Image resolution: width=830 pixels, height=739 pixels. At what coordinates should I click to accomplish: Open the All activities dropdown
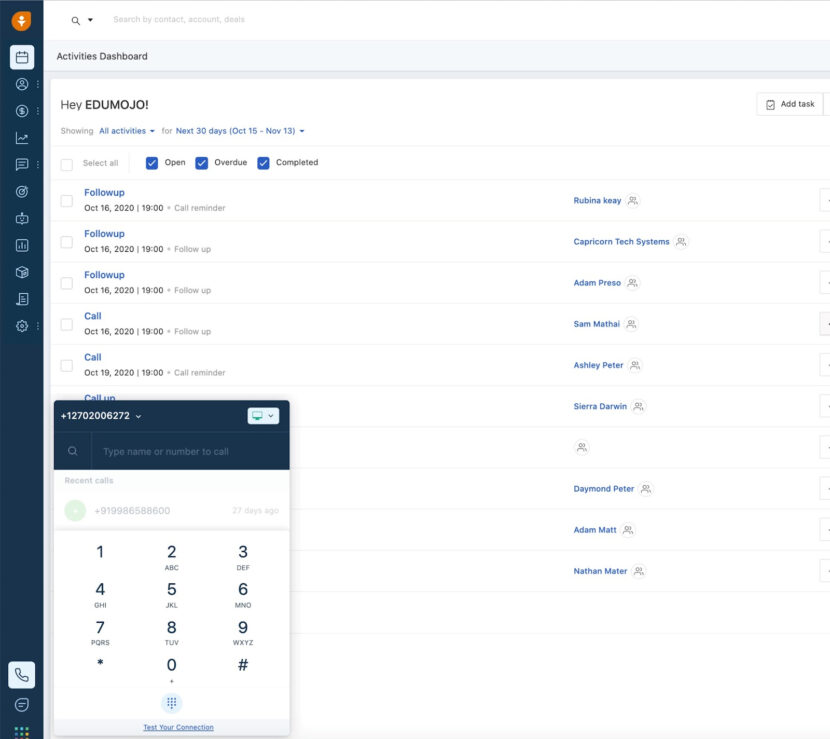(127, 131)
